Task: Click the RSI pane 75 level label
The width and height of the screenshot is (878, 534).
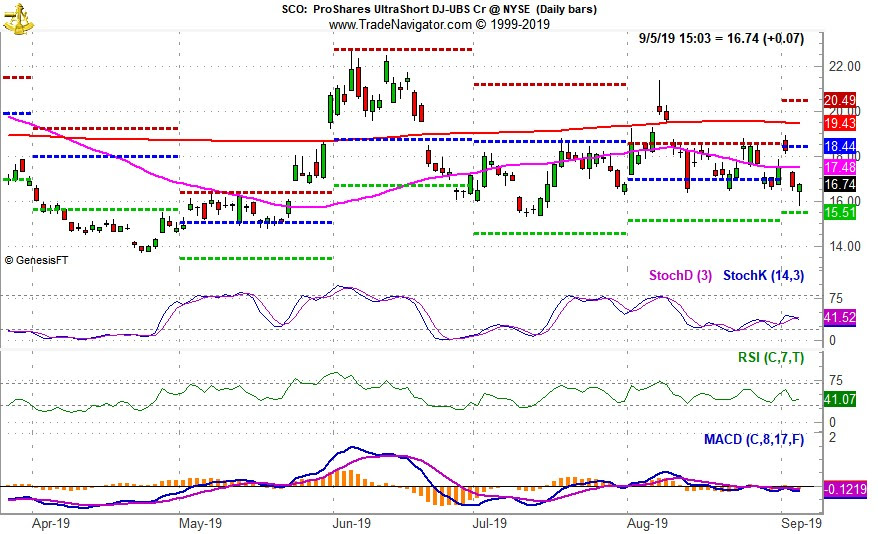Action: pos(836,381)
